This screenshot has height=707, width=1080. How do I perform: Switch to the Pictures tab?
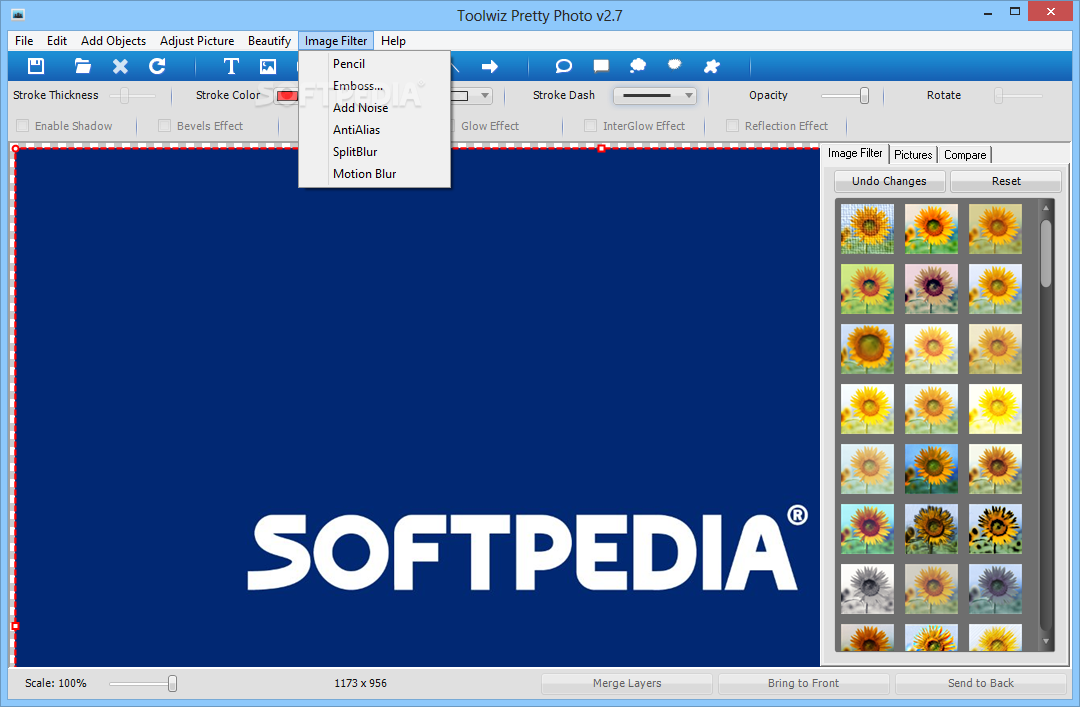coord(913,154)
